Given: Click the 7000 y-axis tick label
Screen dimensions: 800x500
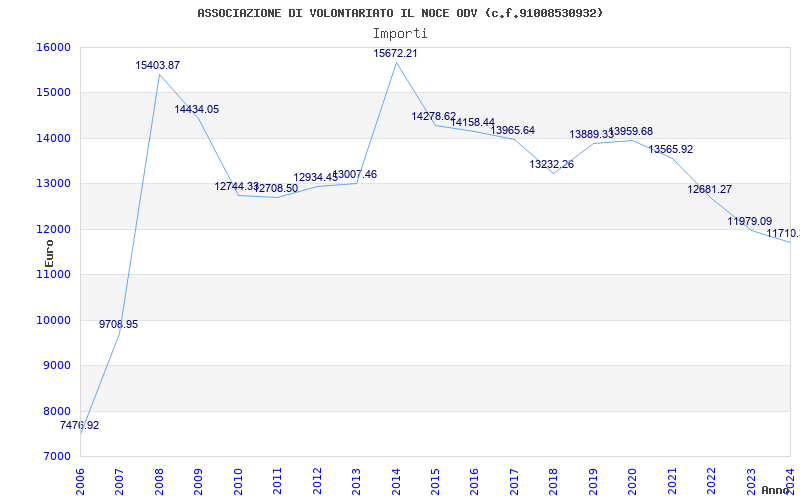Looking at the screenshot, I should coord(56,457).
